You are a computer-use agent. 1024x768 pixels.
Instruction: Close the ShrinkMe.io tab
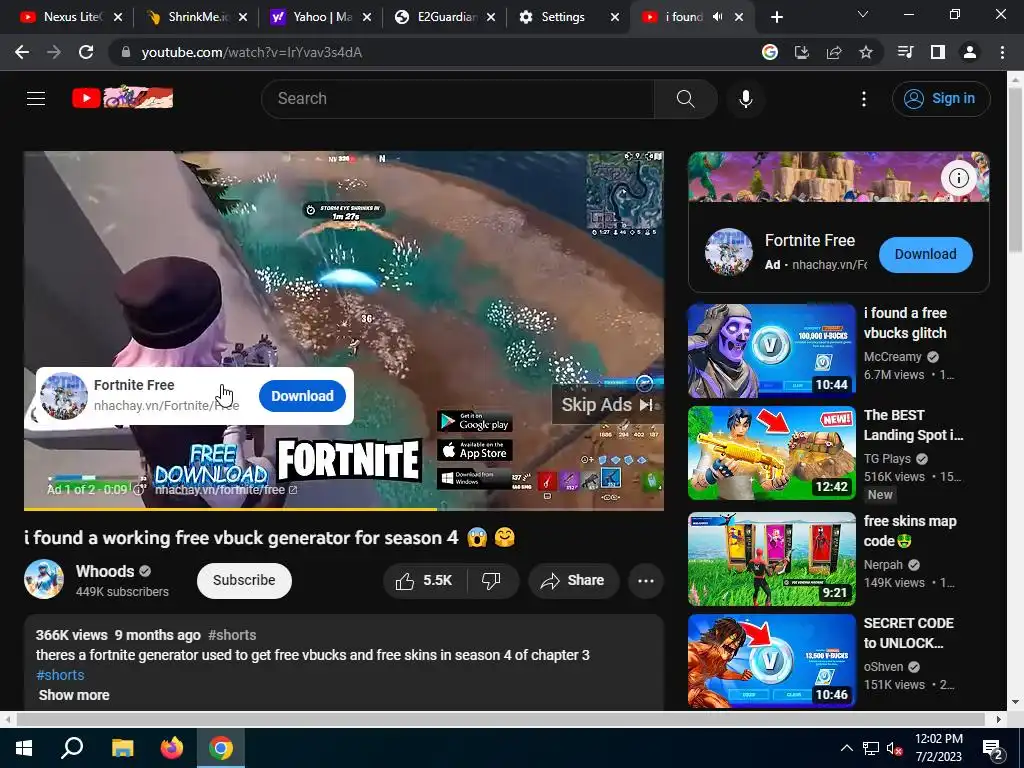(243, 17)
